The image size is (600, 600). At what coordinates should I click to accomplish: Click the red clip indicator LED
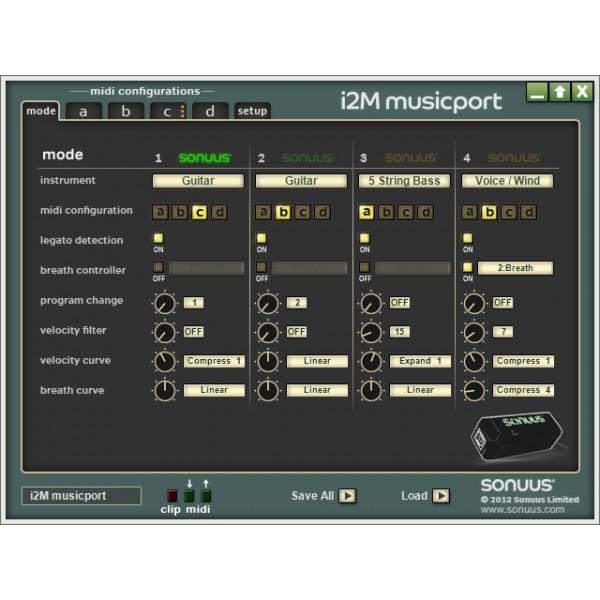[x=172, y=496]
